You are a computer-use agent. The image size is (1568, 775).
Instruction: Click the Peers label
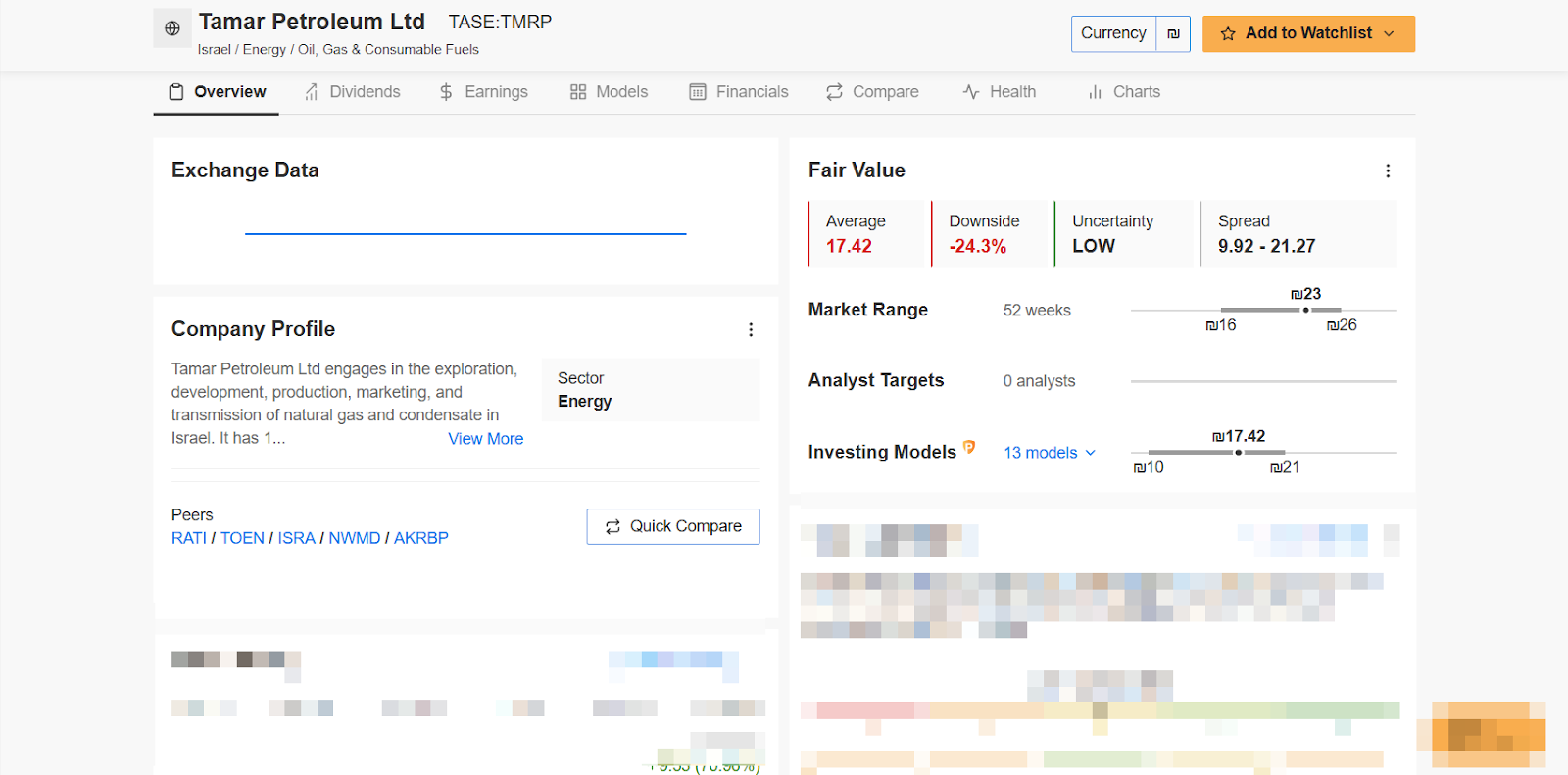click(192, 515)
